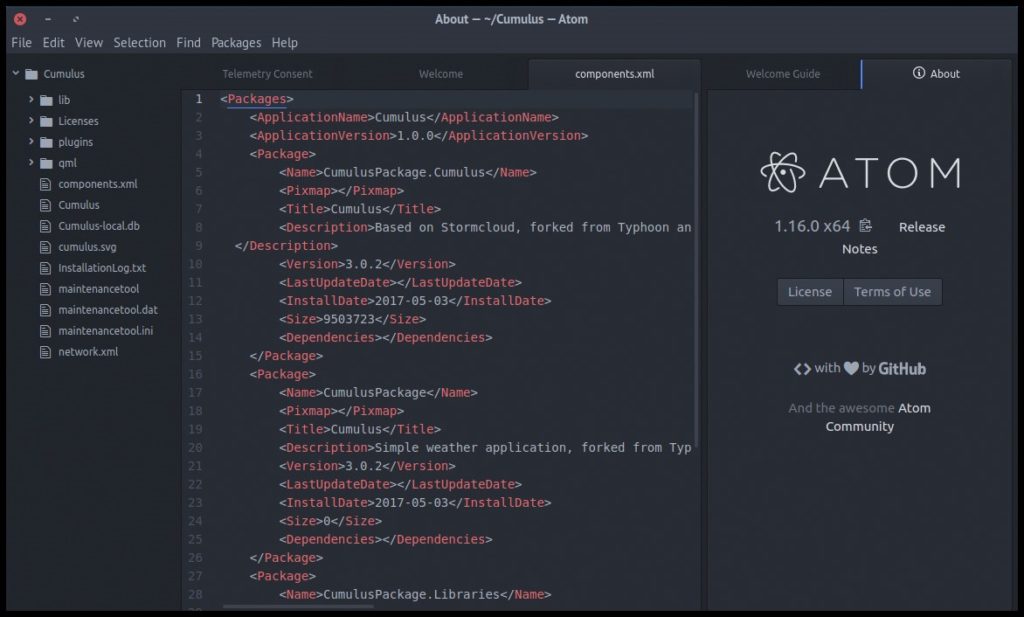Open the Atom Community link
1024x617 pixels.
click(x=878, y=417)
